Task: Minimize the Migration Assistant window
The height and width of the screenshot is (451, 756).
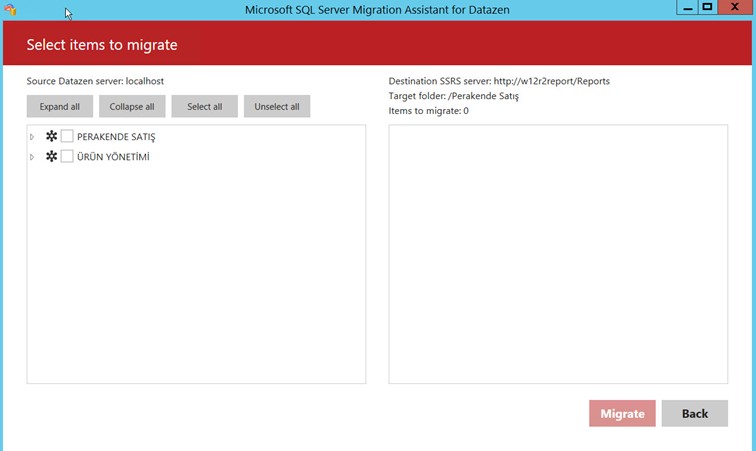Action: coord(688,7)
